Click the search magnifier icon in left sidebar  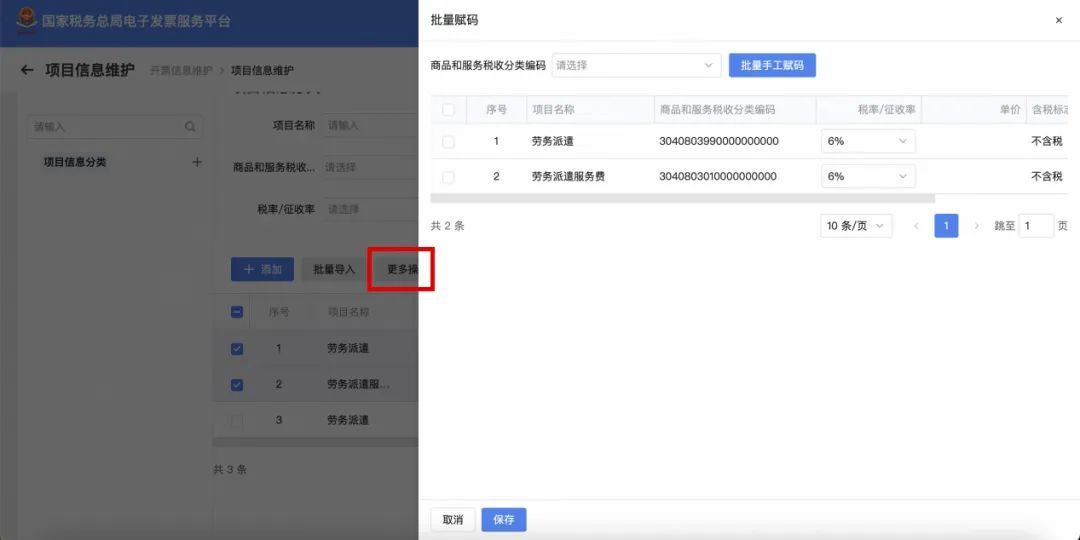tap(190, 127)
